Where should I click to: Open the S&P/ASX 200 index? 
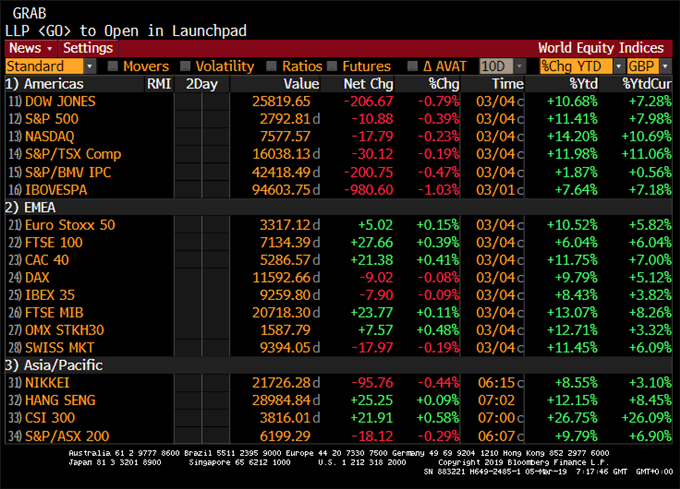[x=67, y=436]
